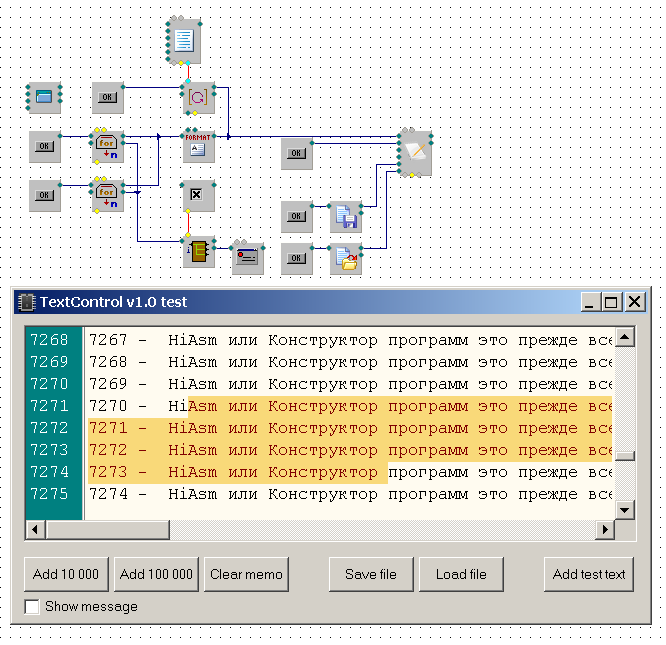
Task: Select the load-file open folder element
Action: pyautogui.click(x=346, y=259)
